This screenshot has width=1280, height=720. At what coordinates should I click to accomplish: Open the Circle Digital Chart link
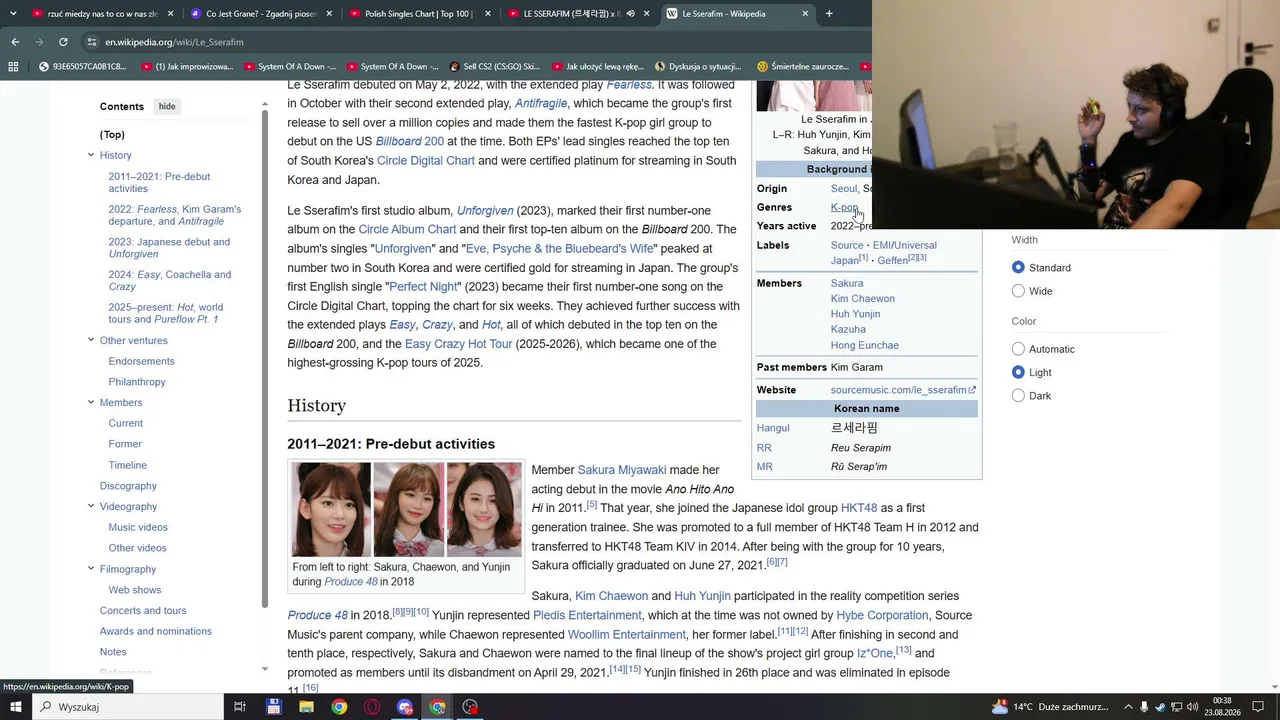[426, 161]
